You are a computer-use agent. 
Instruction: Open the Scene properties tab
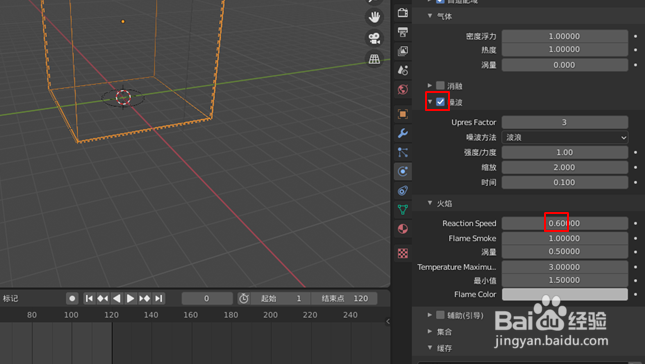click(x=403, y=70)
